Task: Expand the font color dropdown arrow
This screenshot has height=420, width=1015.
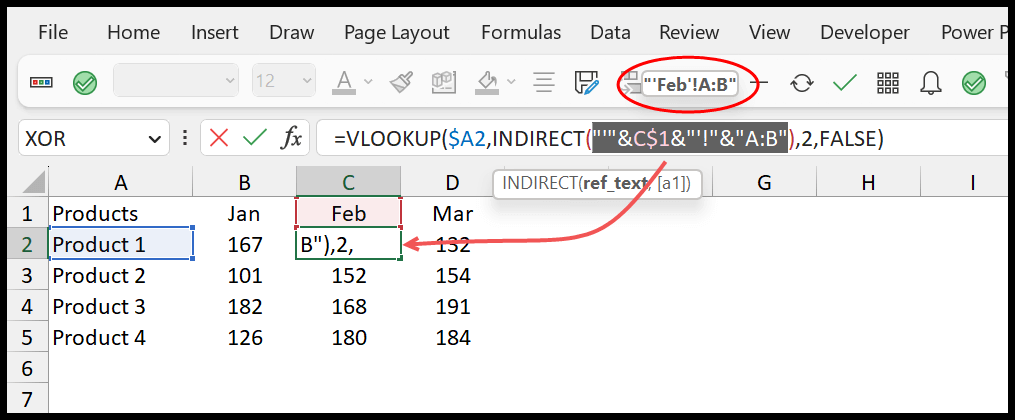Action: (368, 82)
